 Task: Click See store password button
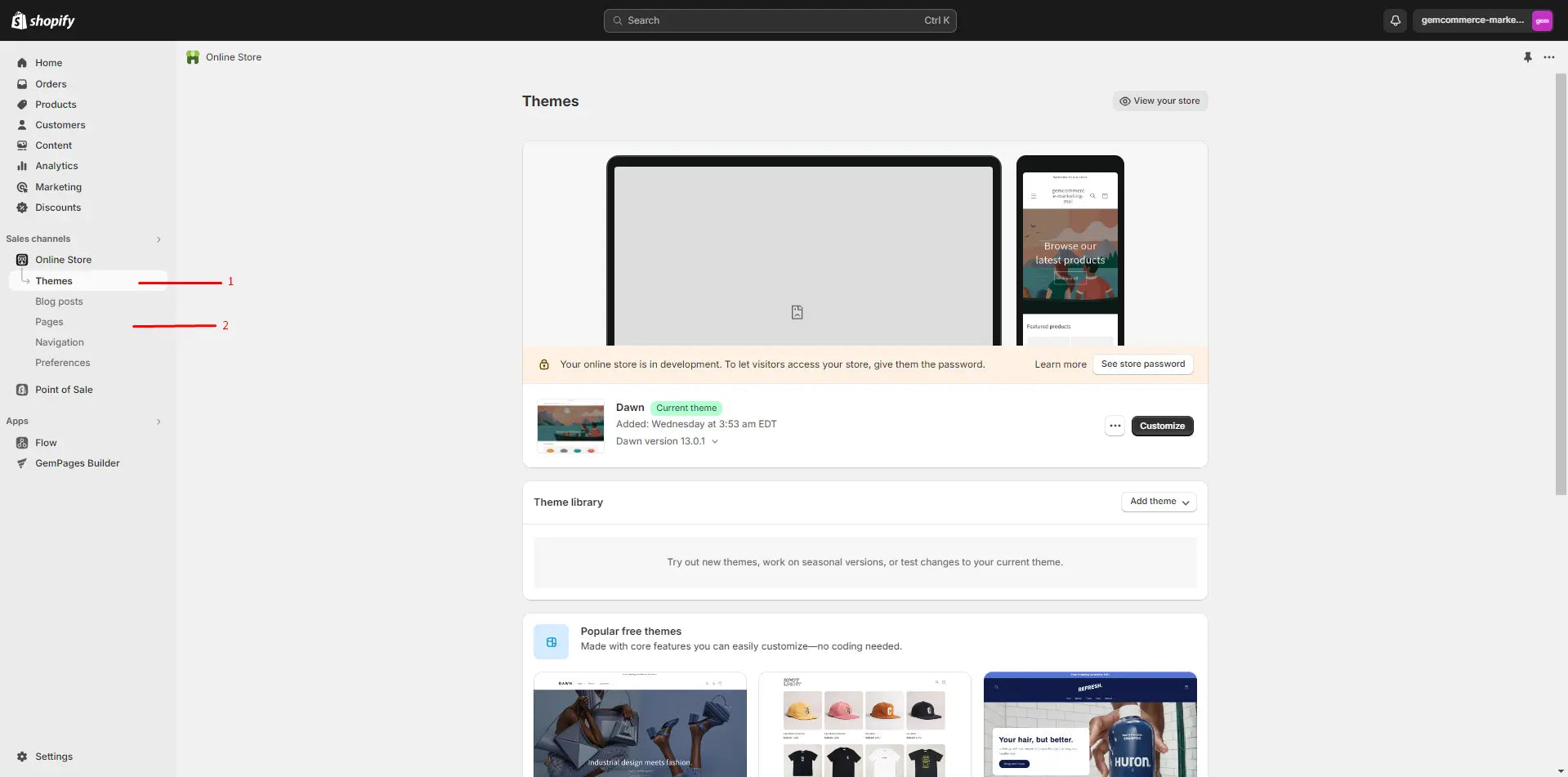tap(1142, 364)
